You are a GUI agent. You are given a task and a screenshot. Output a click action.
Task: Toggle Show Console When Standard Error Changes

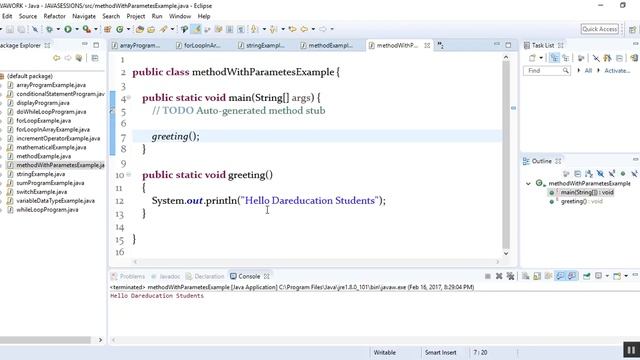572,276
